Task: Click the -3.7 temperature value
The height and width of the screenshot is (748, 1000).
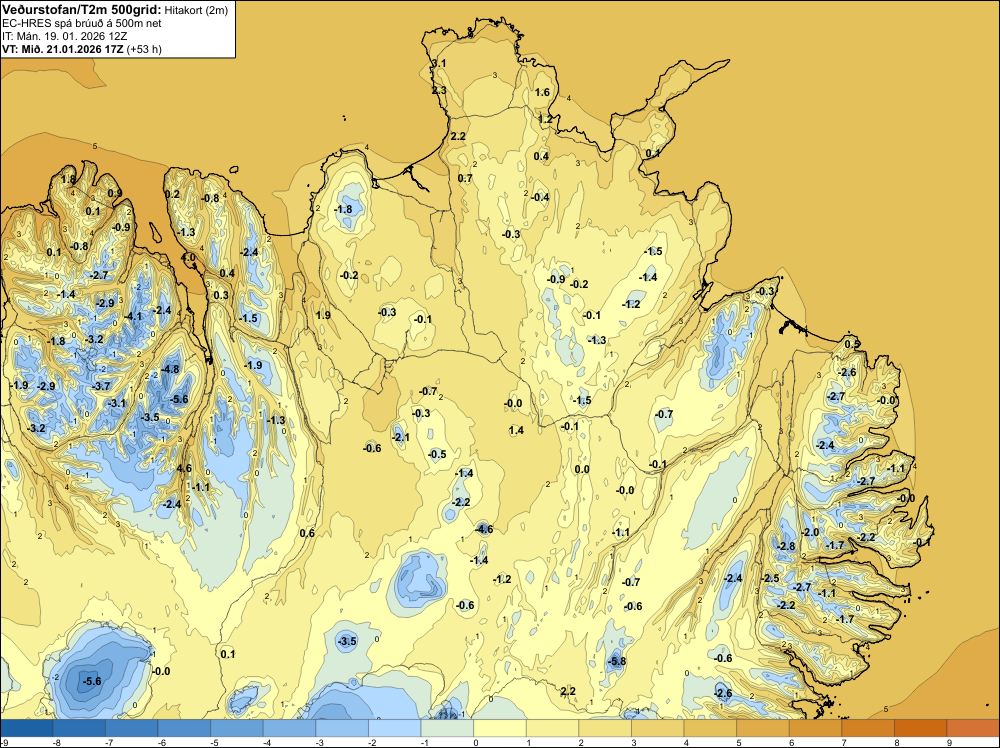Action: (x=101, y=386)
